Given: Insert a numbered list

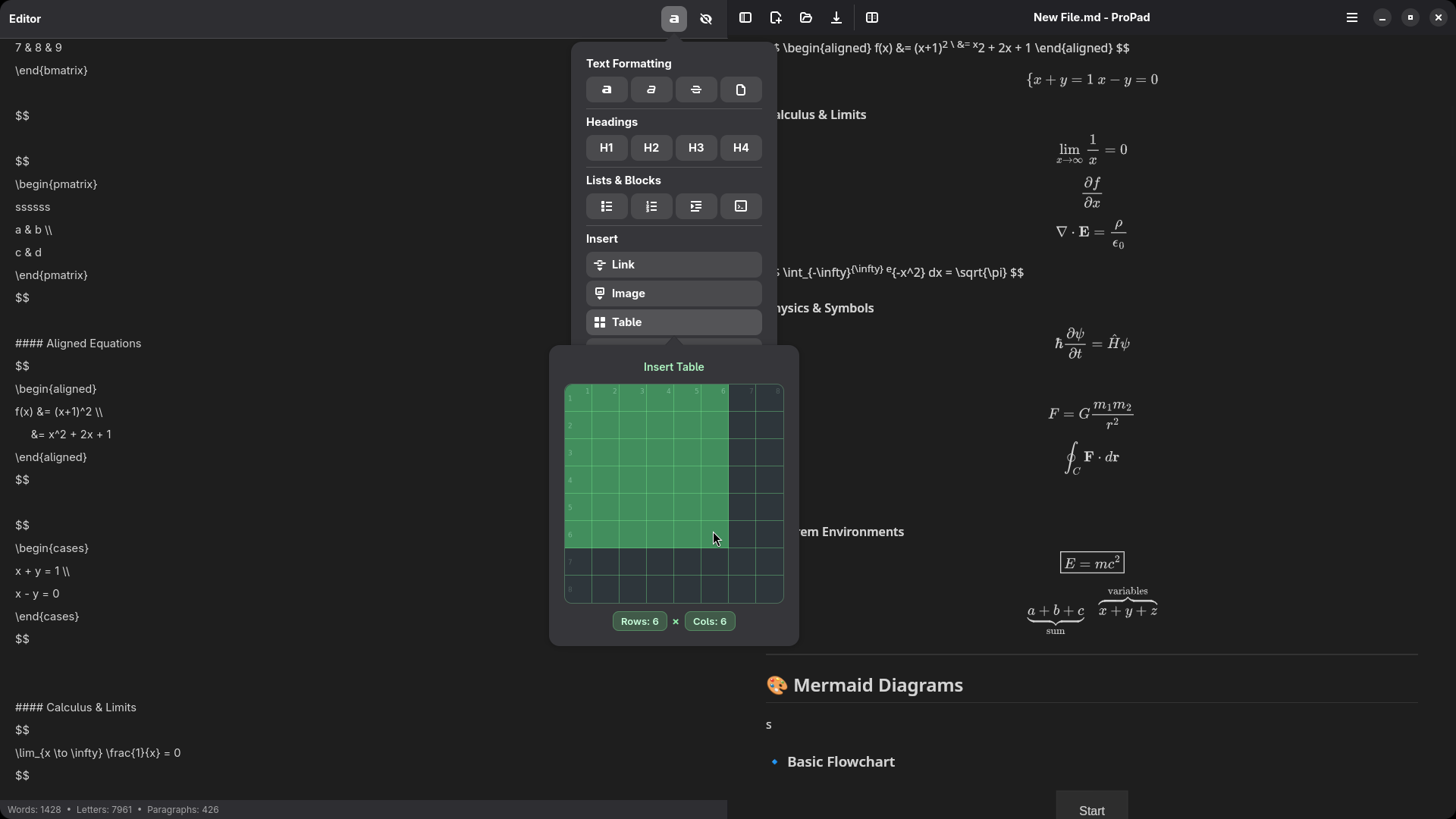Looking at the screenshot, I should (x=651, y=206).
